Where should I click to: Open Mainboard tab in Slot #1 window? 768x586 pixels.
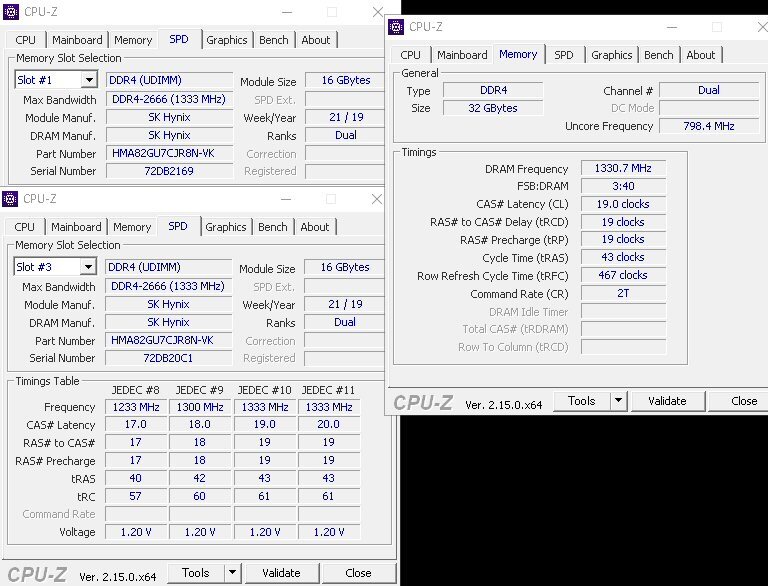(x=77, y=40)
